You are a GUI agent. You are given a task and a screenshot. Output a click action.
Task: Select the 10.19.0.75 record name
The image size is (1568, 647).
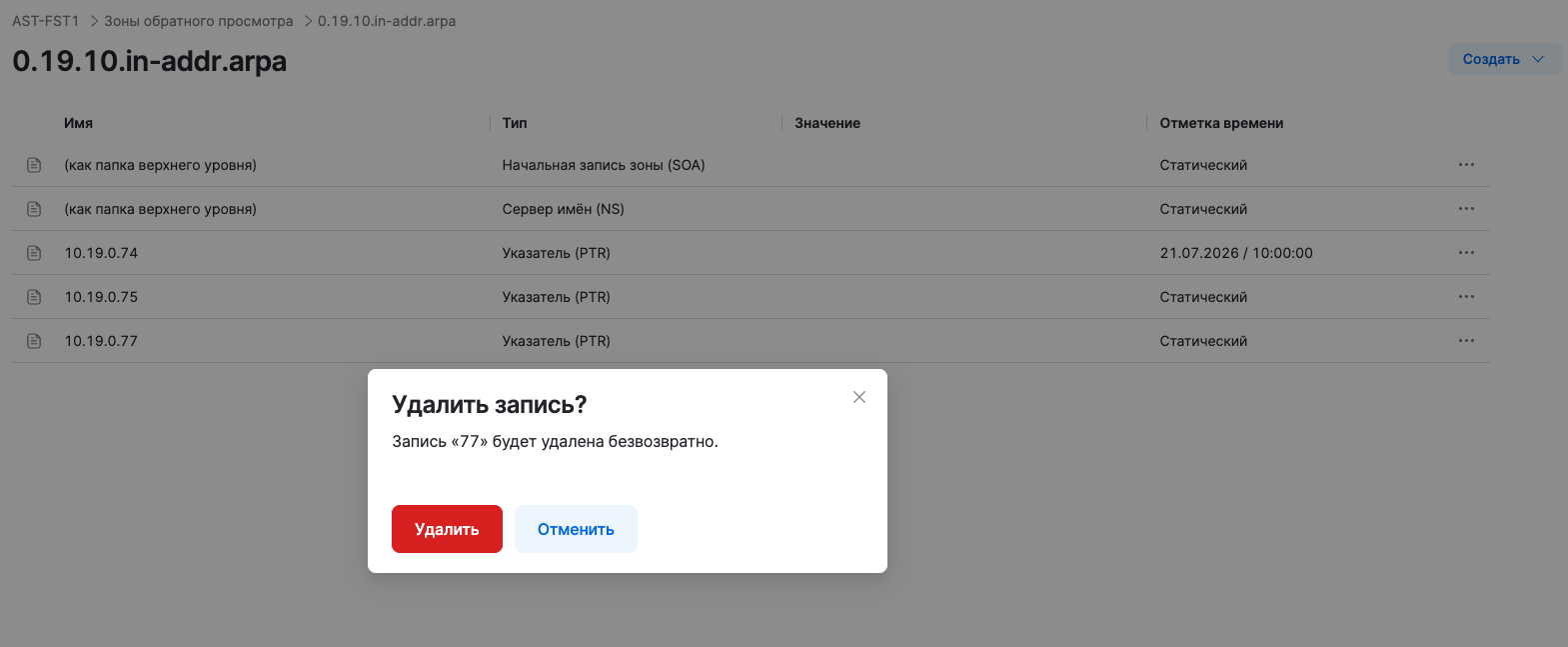[101, 297]
